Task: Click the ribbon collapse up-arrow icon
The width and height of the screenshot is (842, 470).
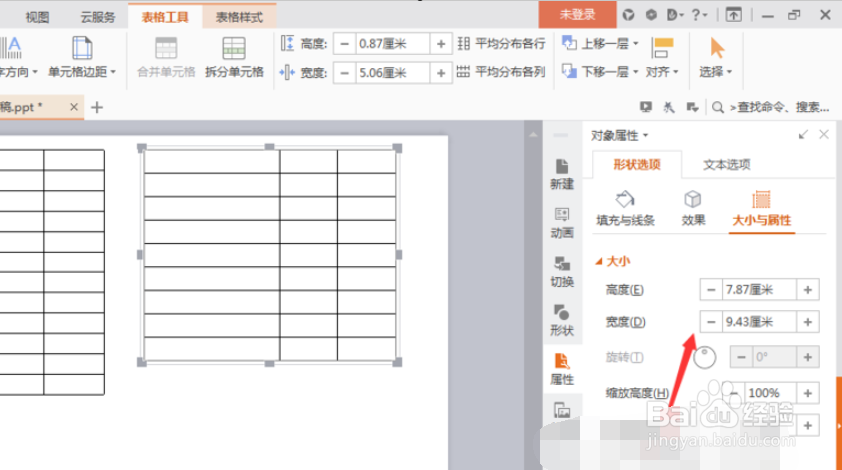Action: click(x=734, y=15)
